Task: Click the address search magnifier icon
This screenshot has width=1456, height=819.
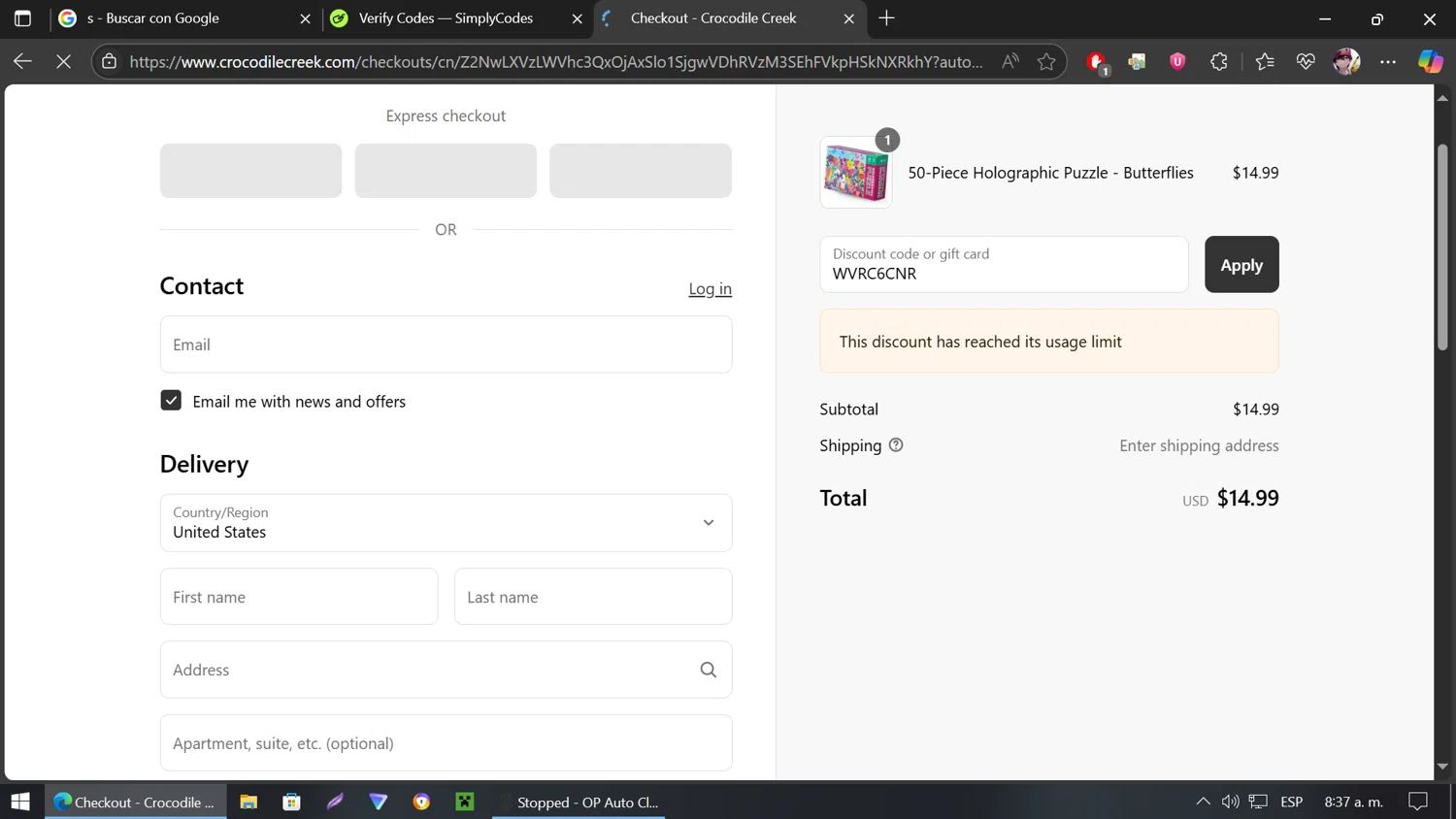Action: point(709,670)
